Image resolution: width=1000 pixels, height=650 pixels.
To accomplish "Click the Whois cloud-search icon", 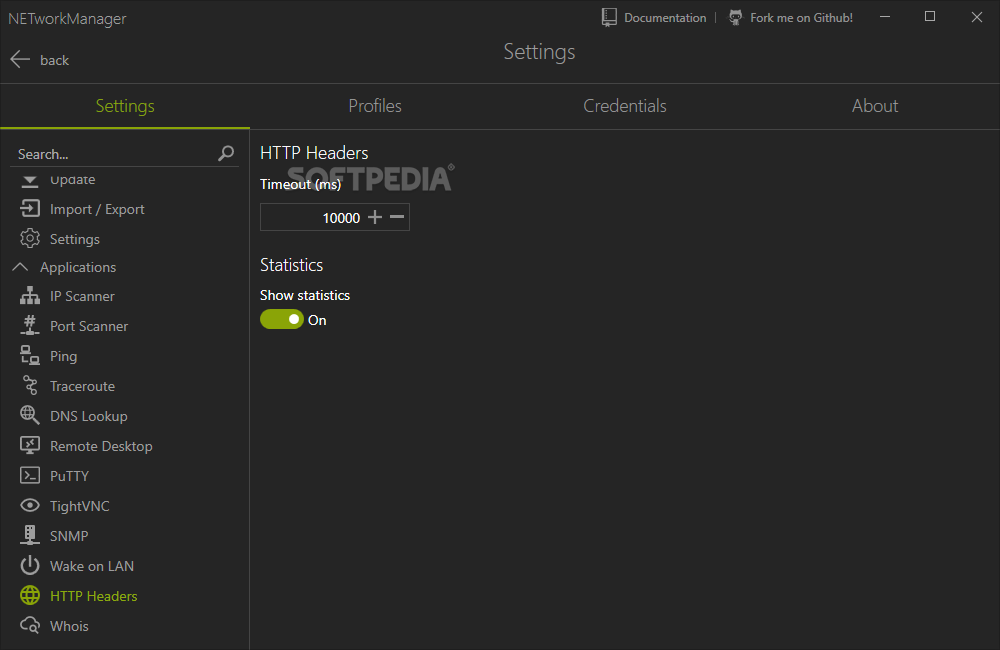I will click(x=30, y=626).
